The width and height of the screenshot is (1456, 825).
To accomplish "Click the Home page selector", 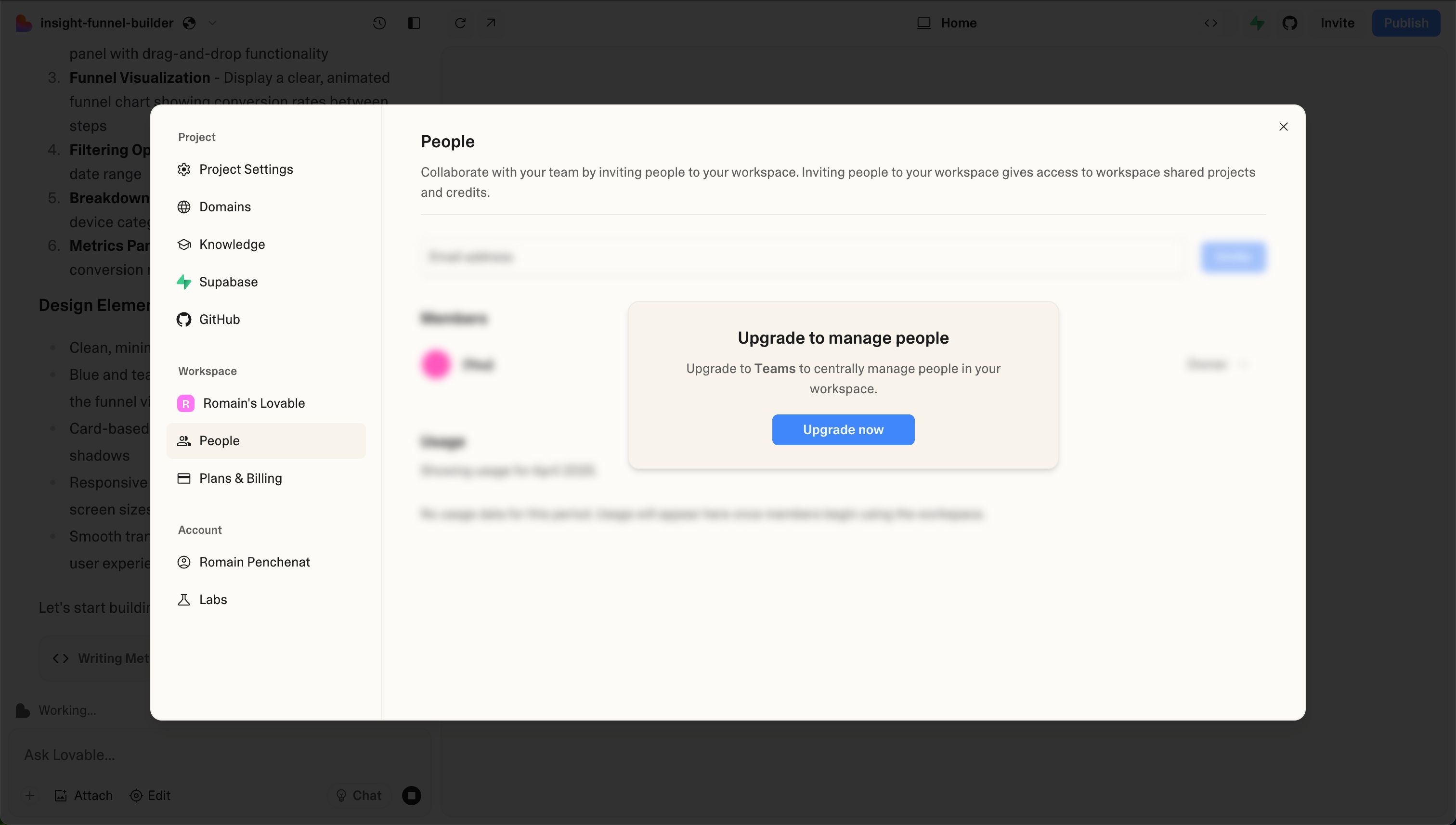I will click(947, 23).
